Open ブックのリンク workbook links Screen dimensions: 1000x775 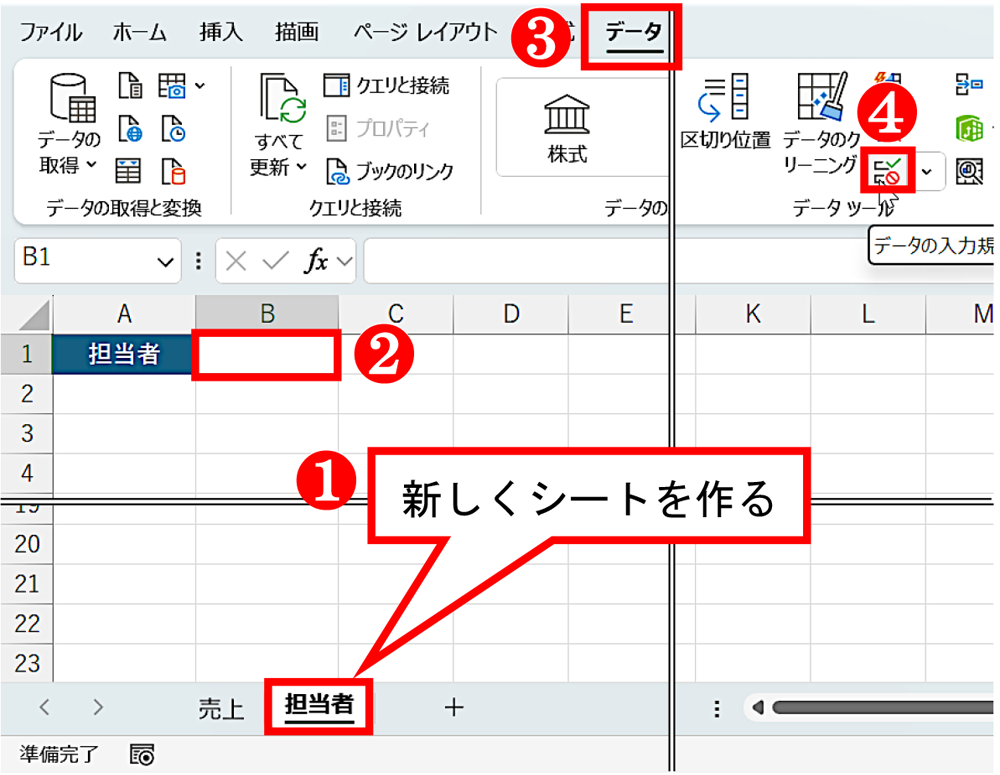click(390, 171)
